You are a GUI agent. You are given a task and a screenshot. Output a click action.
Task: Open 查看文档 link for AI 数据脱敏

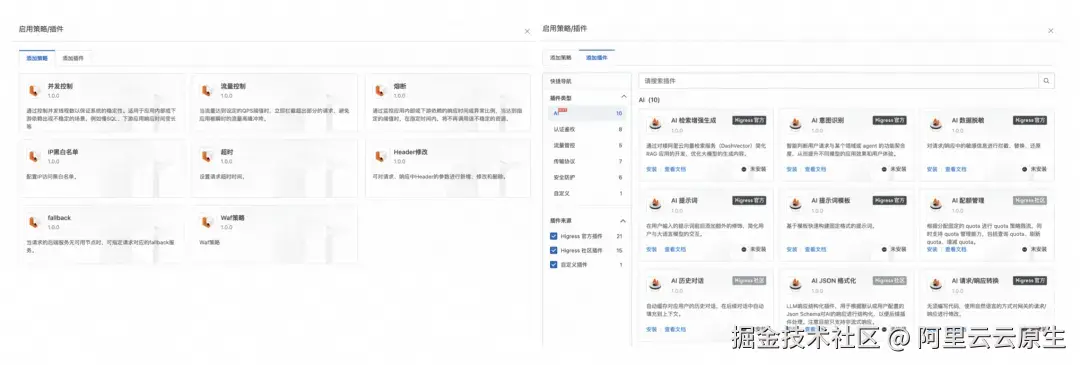[x=955, y=169]
